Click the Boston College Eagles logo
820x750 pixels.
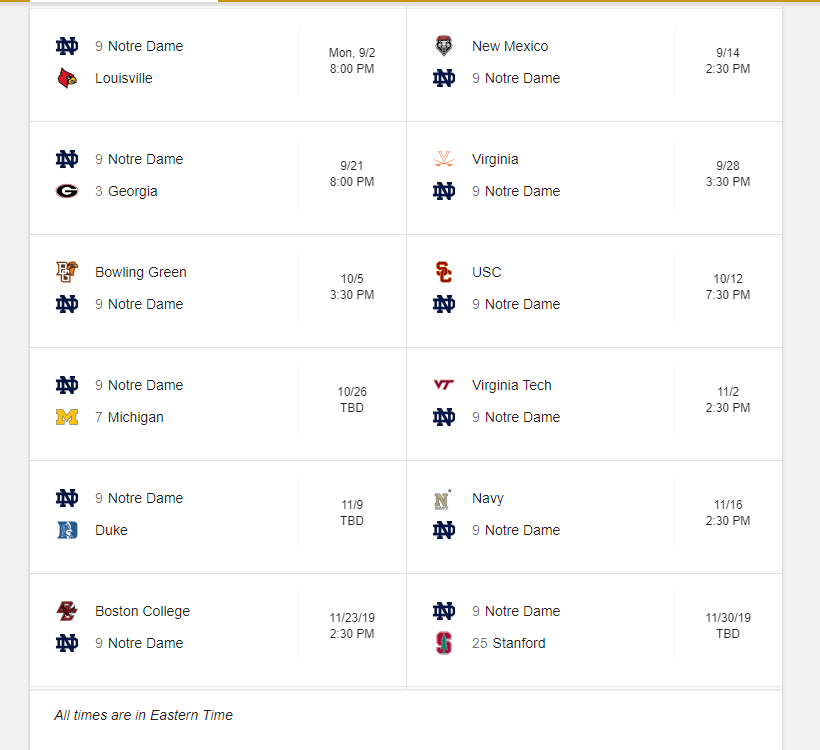click(x=67, y=611)
